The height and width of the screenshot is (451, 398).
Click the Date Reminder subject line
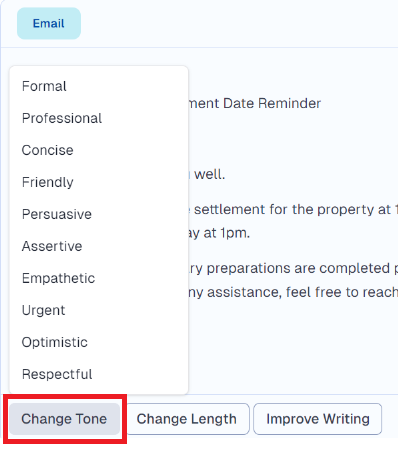point(254,103)
